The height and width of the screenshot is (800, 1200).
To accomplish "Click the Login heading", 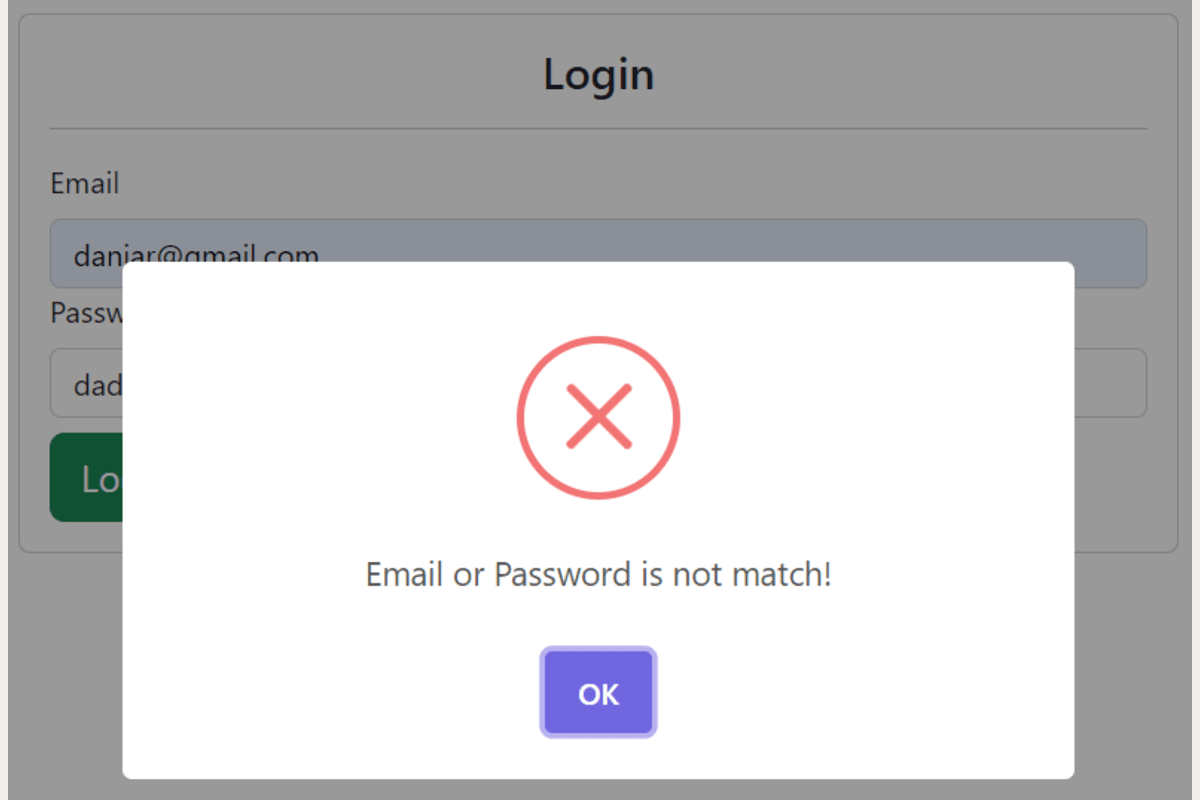I will tap(598, 75).
